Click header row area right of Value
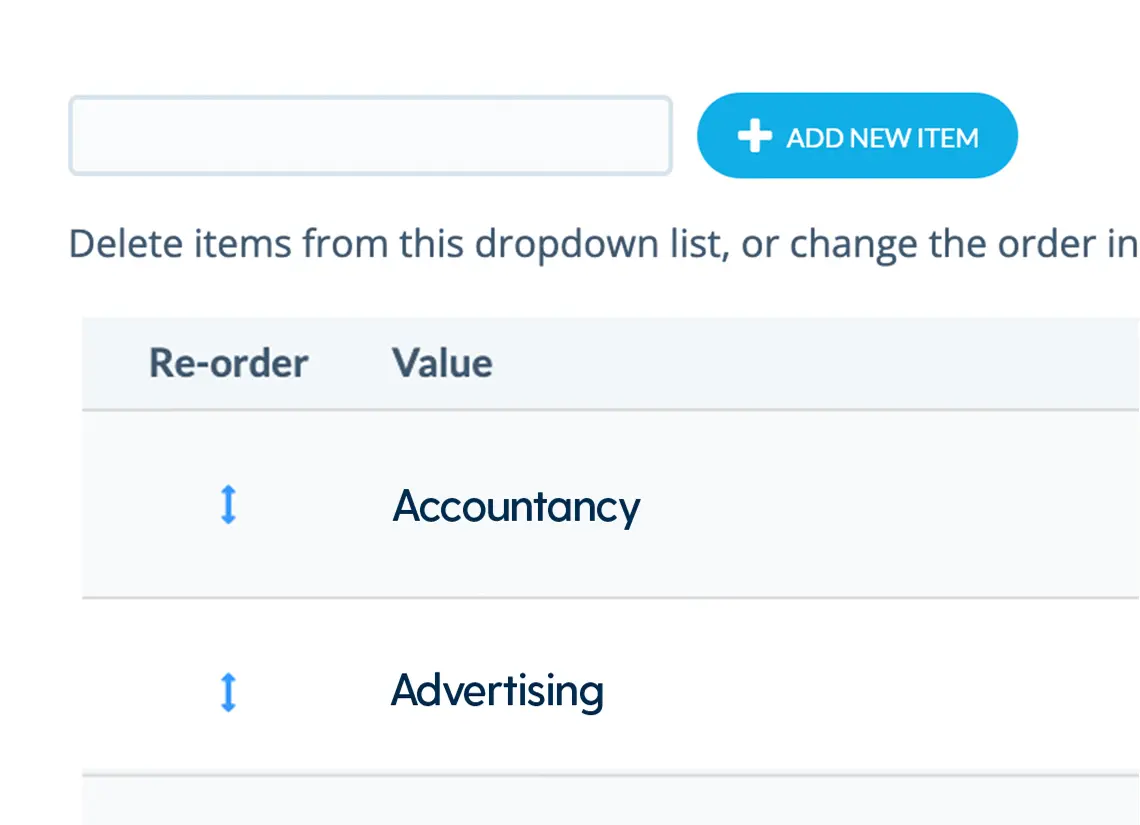Image resolution: width=1140 pixels, height=825 pixels. pyautogui.click(x=810, y=363)
